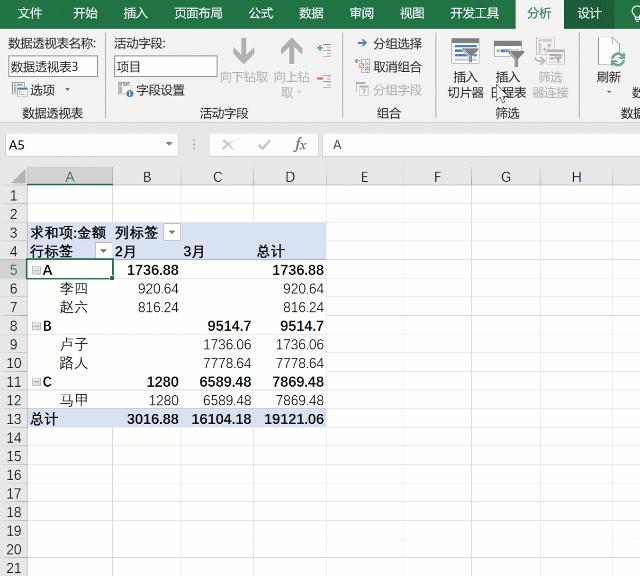This screenshot has width=640, height=576.
Task: Switch to the 公式 tab
Action: coord(261,13)
